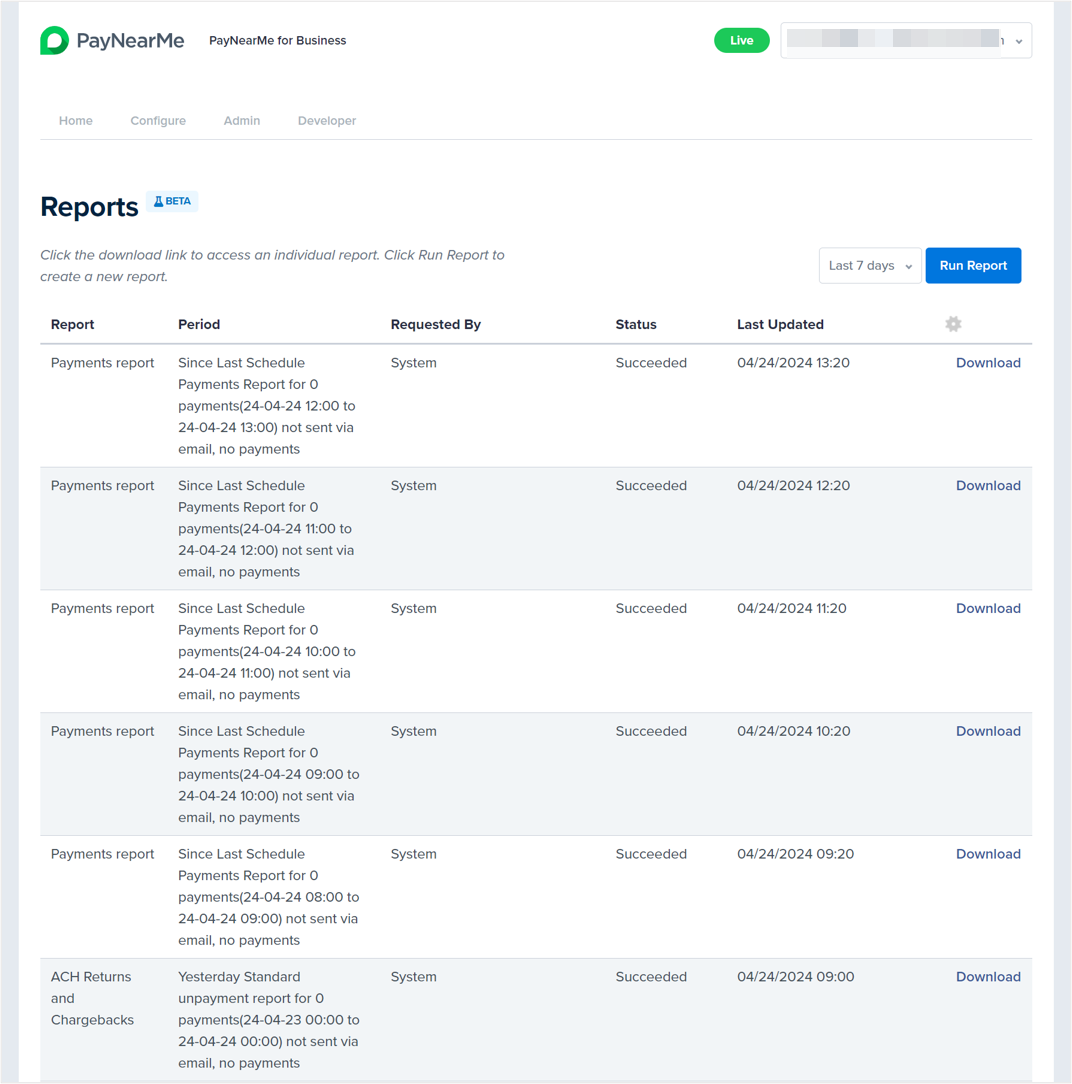Viewport: 1072px width, 1084px height.
Task: Click the Last Updated column header
Action: pyautogui.click(x=780, y=324)
